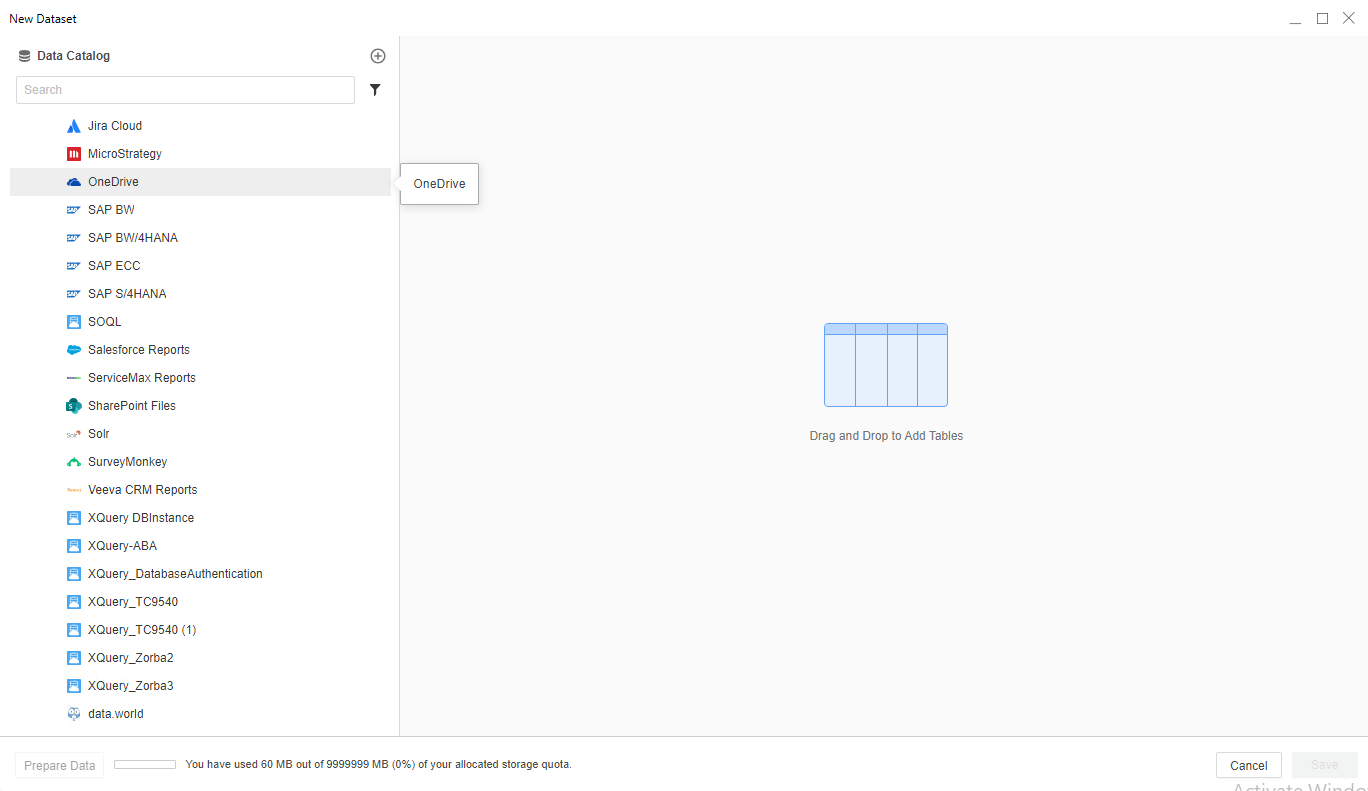Screen dimensions: 1368x791
Task: Click the add data source plus icon
Action: pos(377,56)
